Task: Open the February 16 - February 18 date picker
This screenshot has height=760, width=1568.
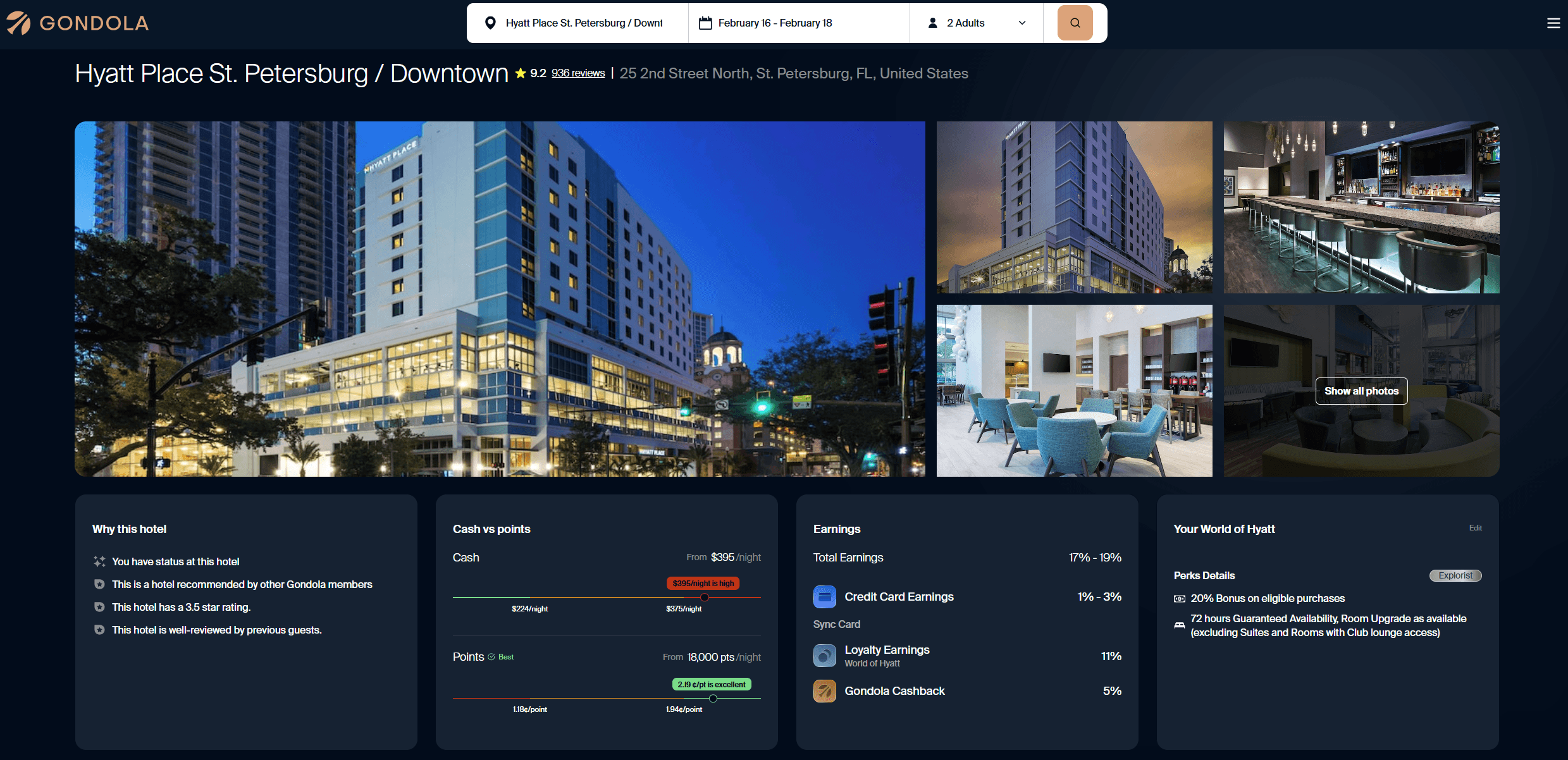Action: pos(775,23)
